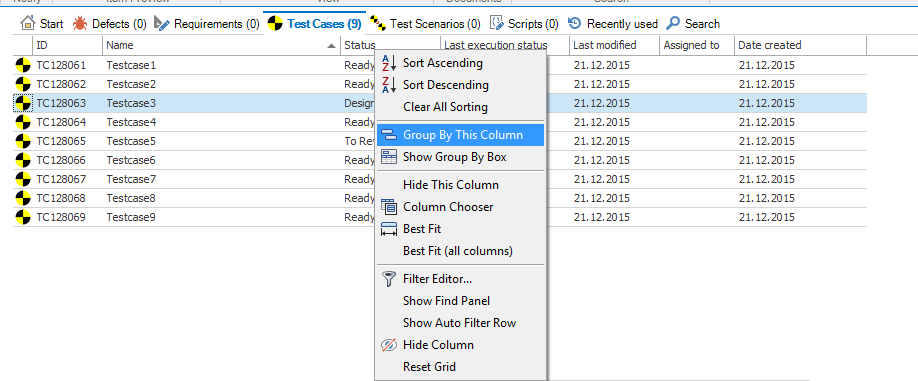
Task: Open the Requirements (0) tab
Action: coord(207,24)
